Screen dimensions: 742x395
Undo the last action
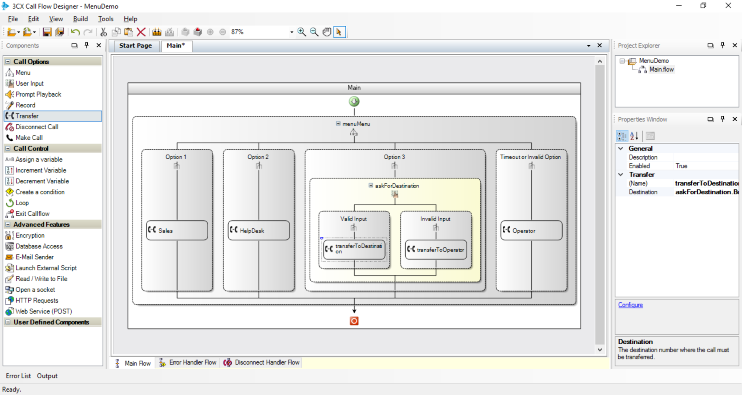pos(75,32)
